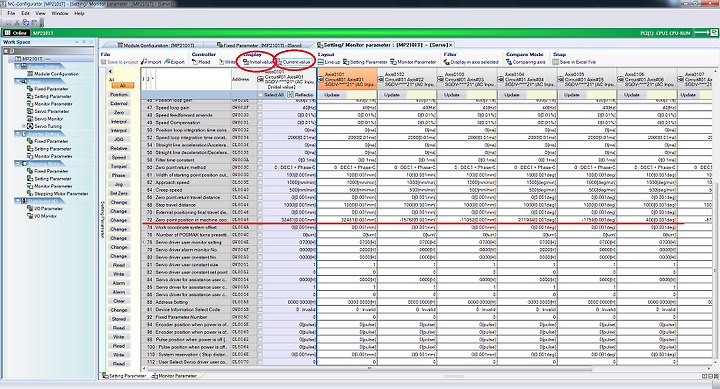
Task: Click the Import icon in File group
Action: (x=144, y=62)
